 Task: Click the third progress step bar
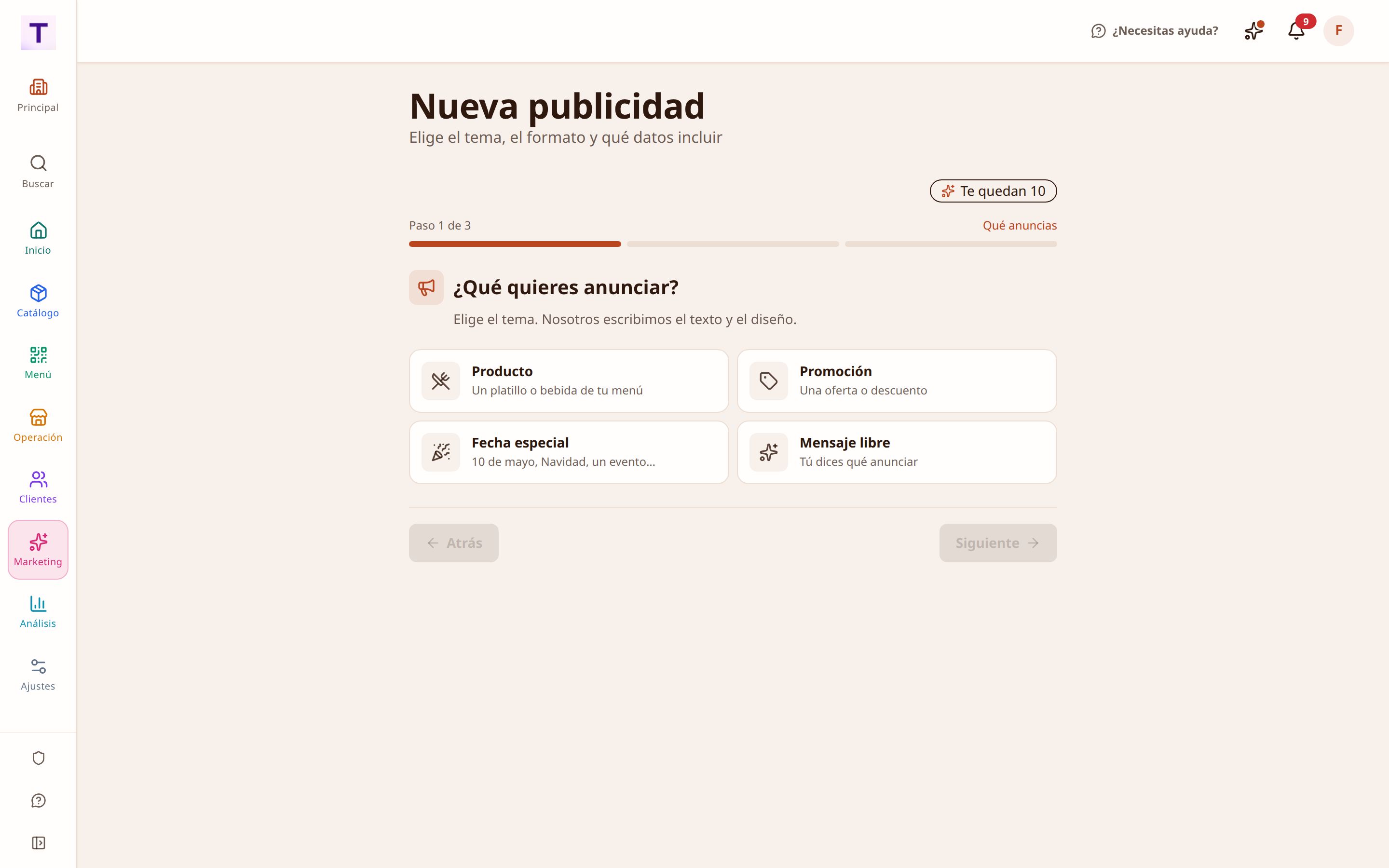click(x=951, y=244)
